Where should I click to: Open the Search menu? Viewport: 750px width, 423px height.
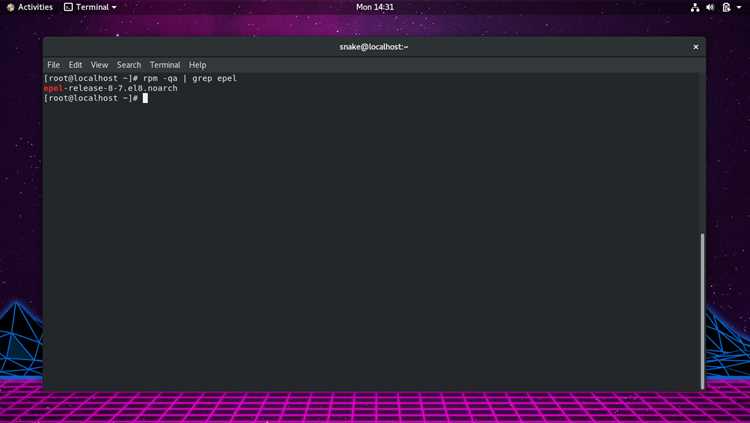(129, 65)
